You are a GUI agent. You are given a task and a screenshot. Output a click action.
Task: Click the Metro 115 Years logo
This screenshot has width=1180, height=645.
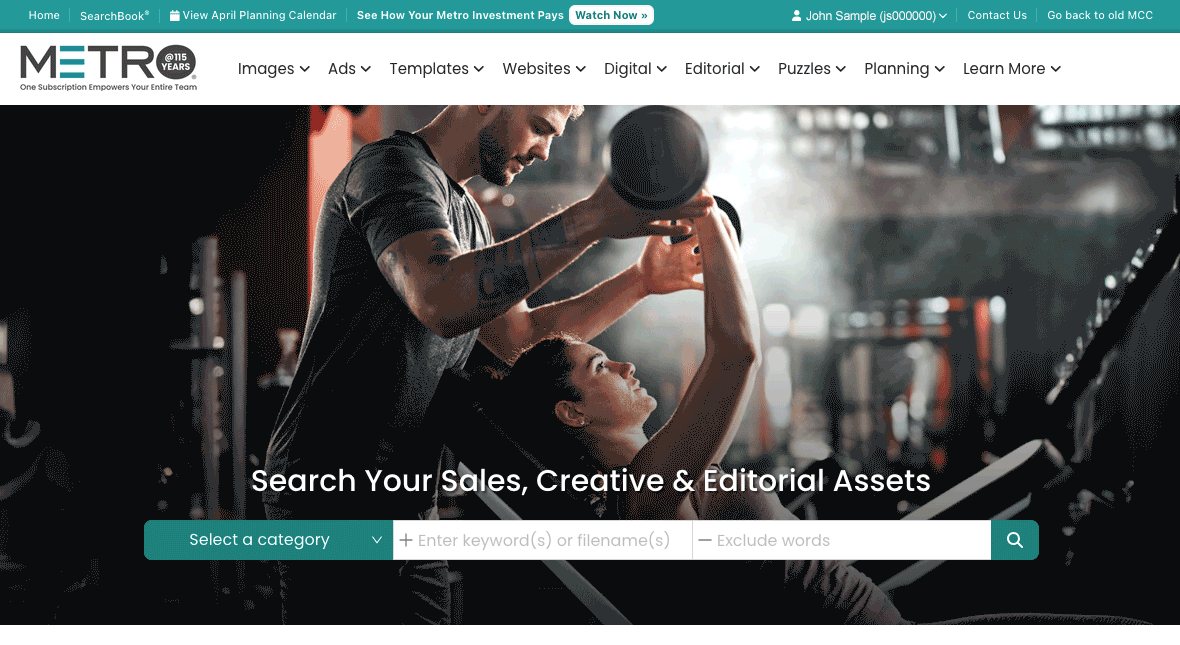tap(108, 68)
